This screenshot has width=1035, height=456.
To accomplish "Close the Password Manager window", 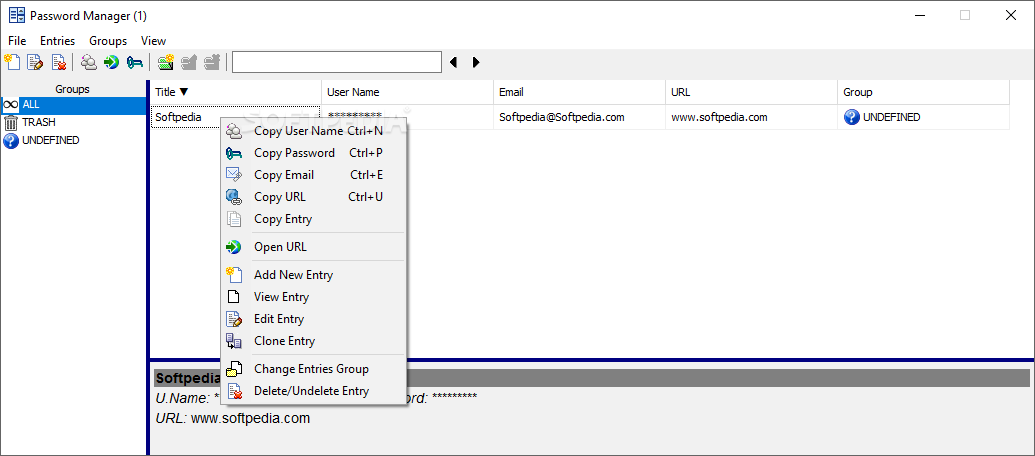I will 1010,15.
